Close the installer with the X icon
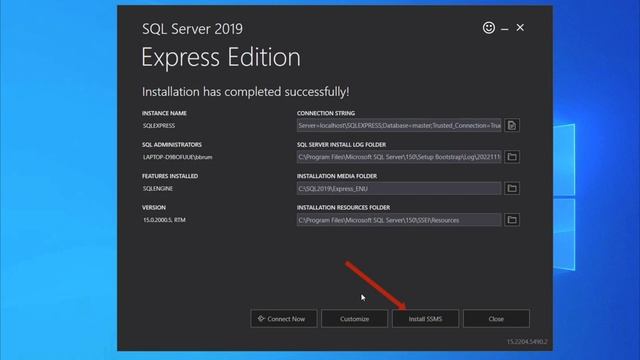The width and height of the screenshot is (640, 360). (520, 28)
